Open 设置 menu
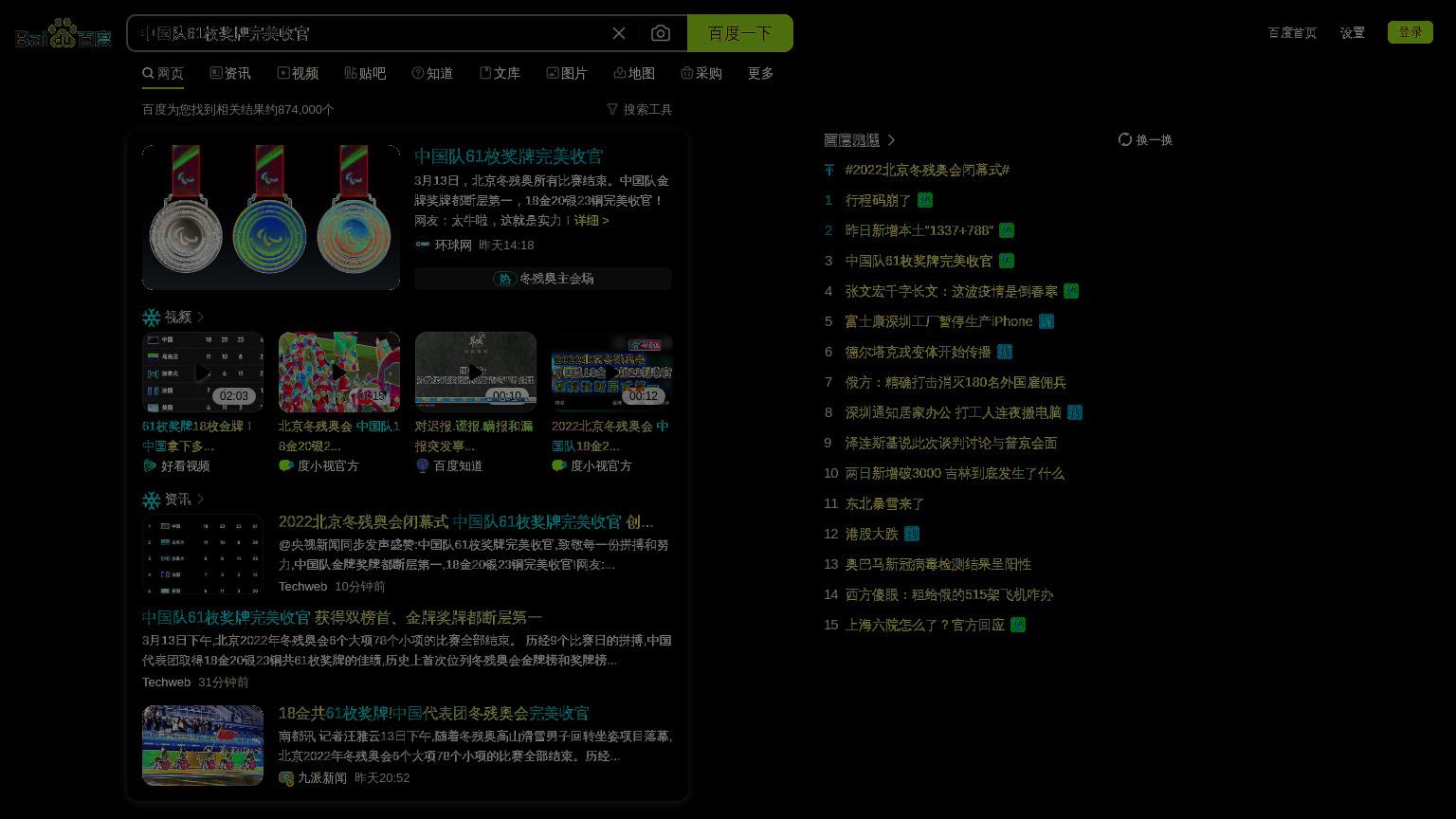The height and width of the screenshot is (819, 1456). click(x=1353, y=32)
